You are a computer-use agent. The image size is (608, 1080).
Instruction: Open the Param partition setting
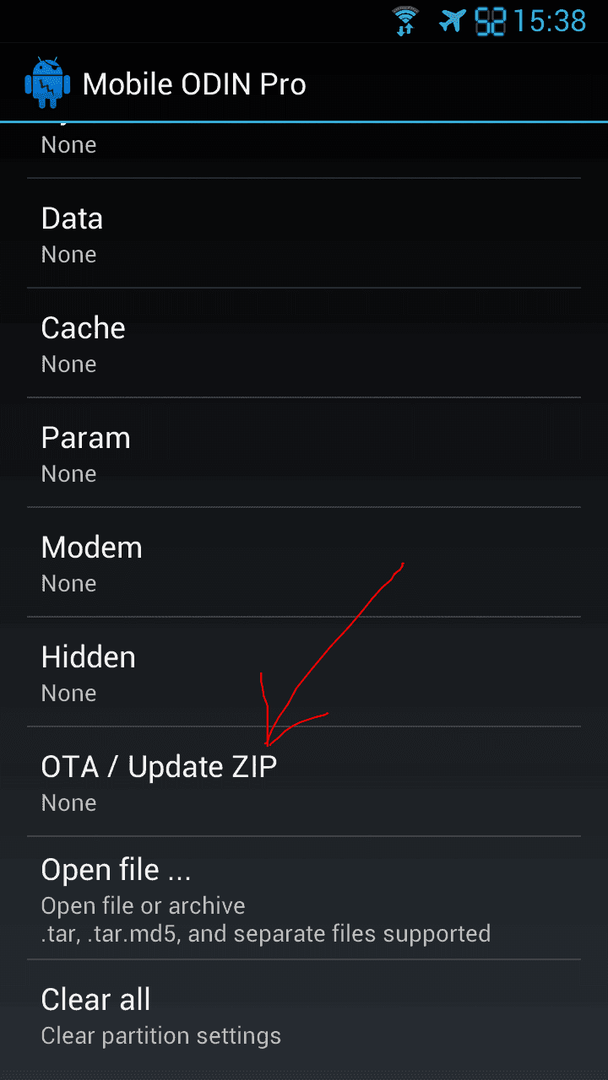(x=304, y=452)
